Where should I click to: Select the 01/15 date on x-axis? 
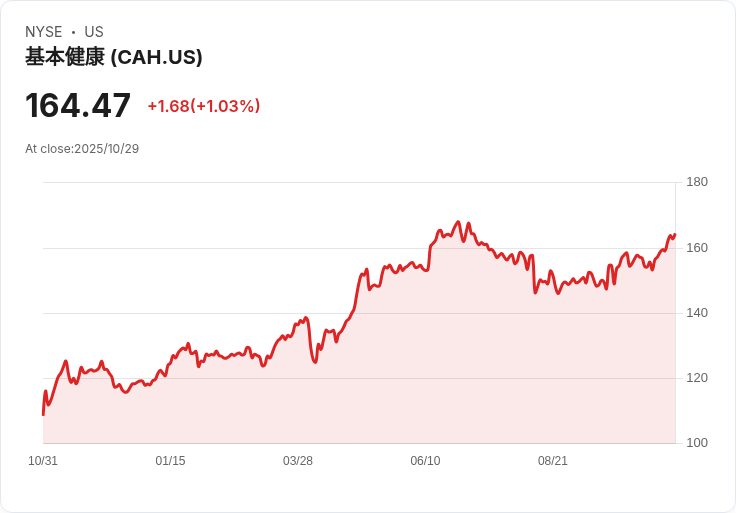point(170,461)
